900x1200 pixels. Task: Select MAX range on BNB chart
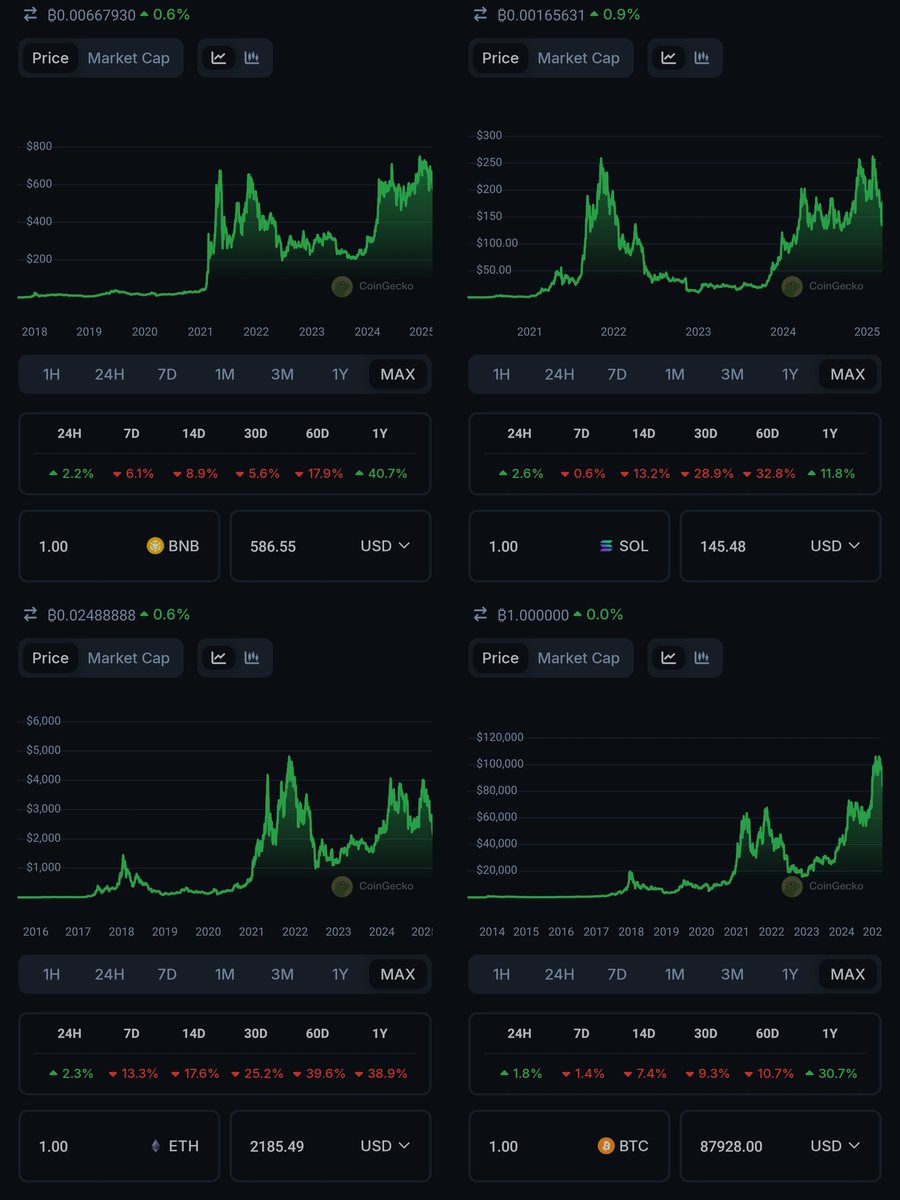click(398, 374)
